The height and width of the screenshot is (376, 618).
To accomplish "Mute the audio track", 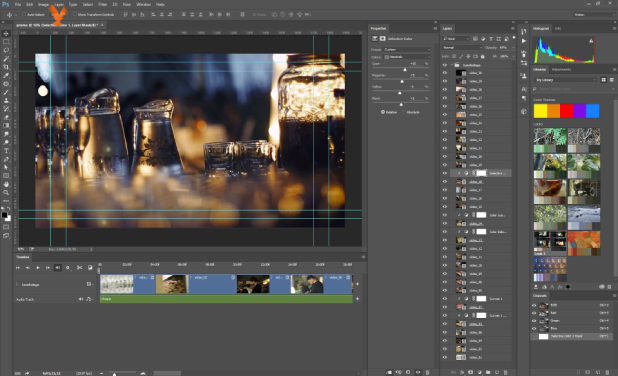I will click(x=81, y=299).
